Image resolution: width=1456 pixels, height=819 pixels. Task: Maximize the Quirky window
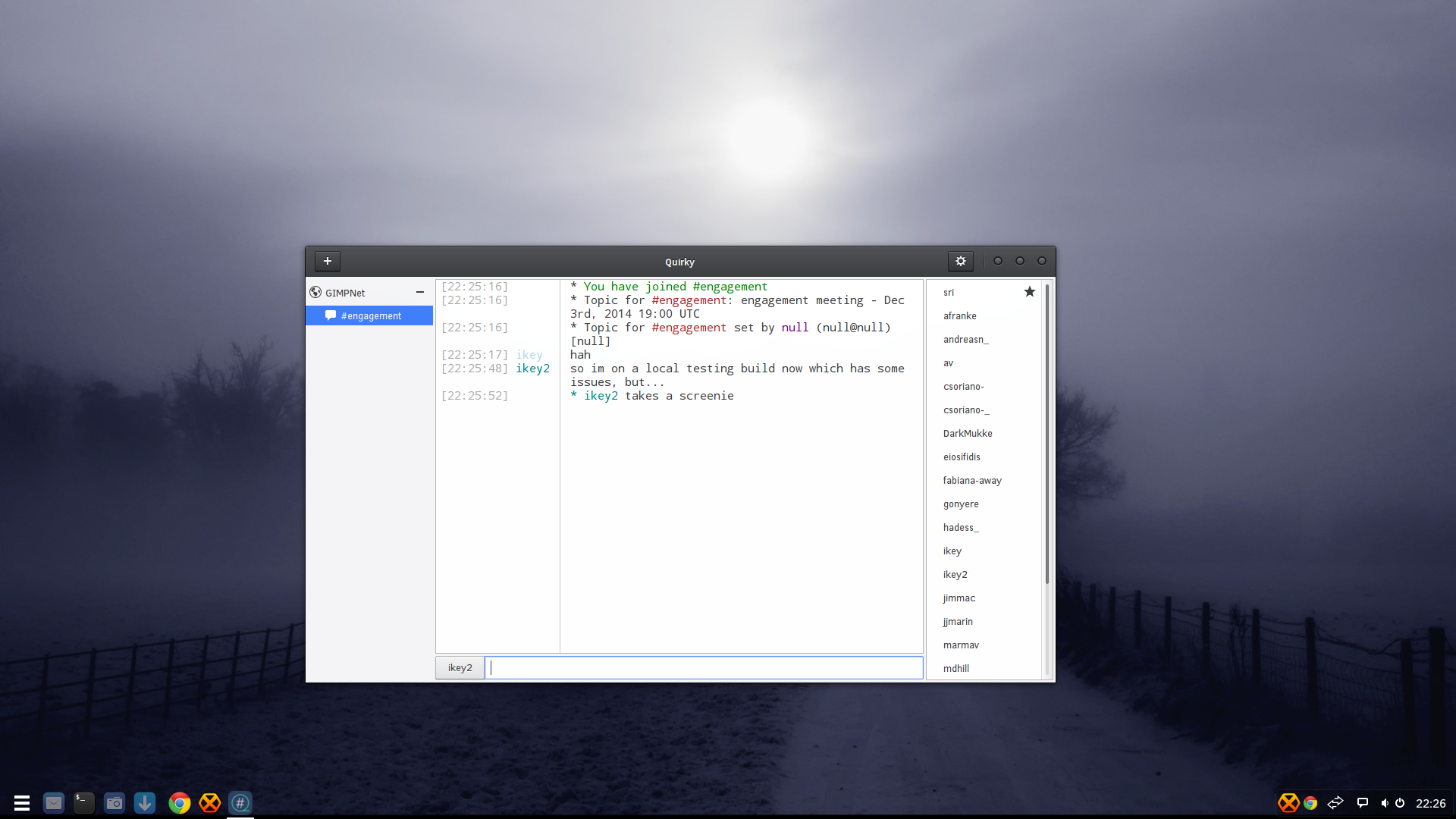(x=1020, y=261)
